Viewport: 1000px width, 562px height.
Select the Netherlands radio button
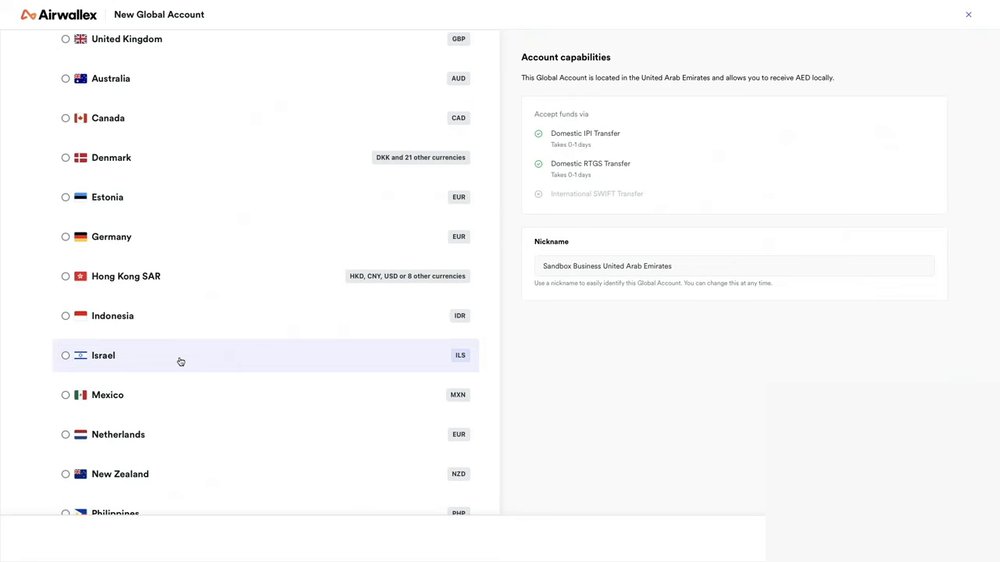[66, 434]
